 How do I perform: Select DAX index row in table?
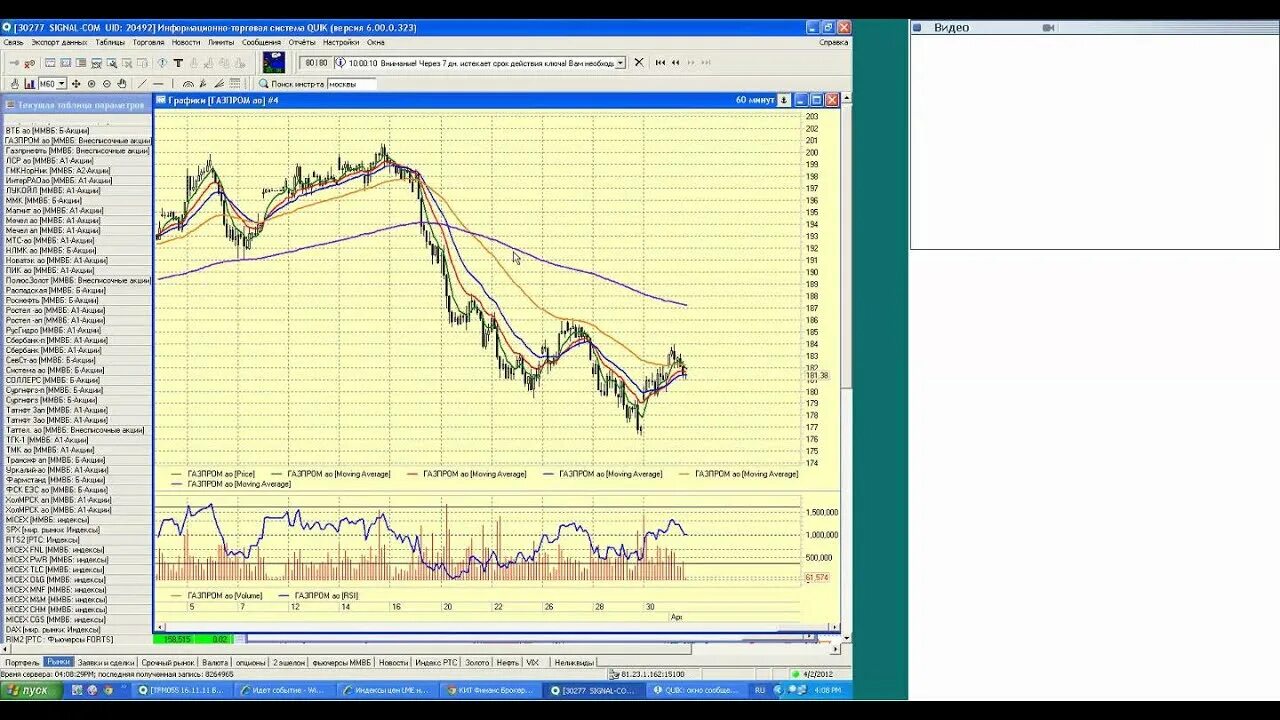click(x=77, y=630)
